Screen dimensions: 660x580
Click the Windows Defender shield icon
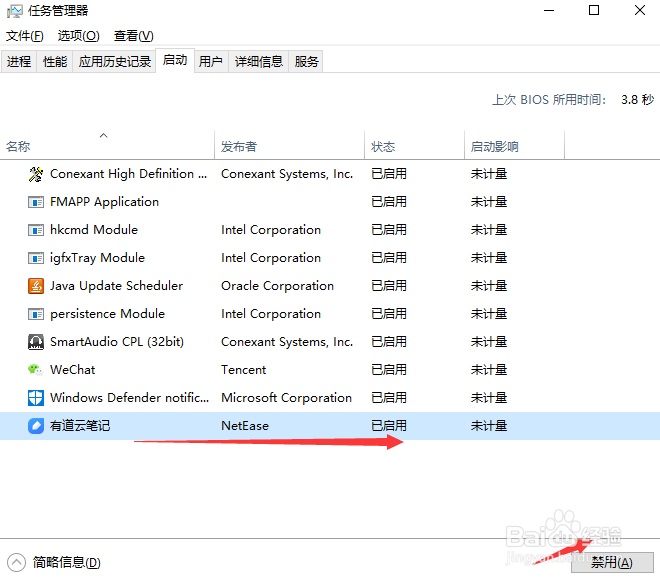point(36,397)
